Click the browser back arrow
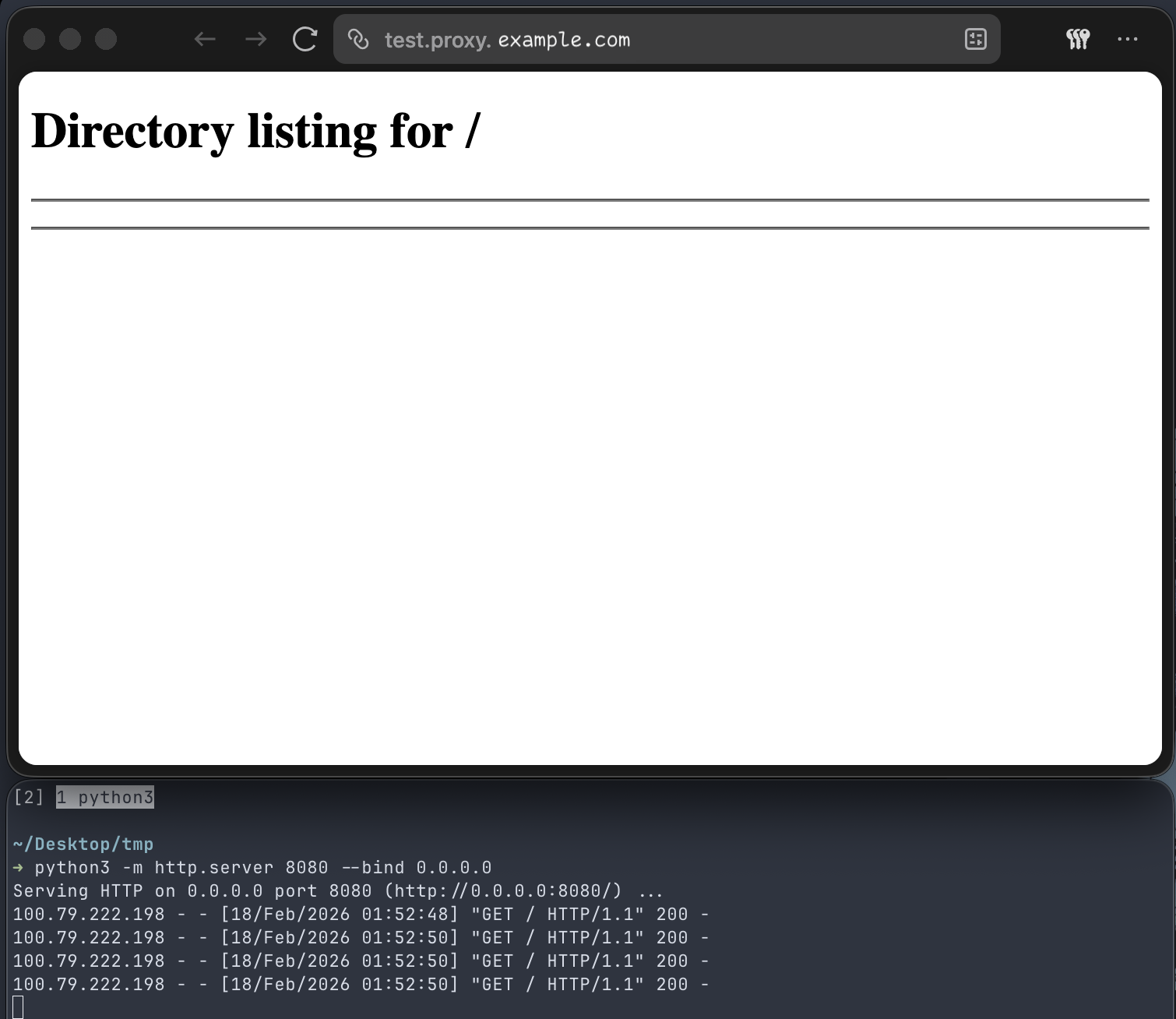The image size is (1176, 1019). 205,39
